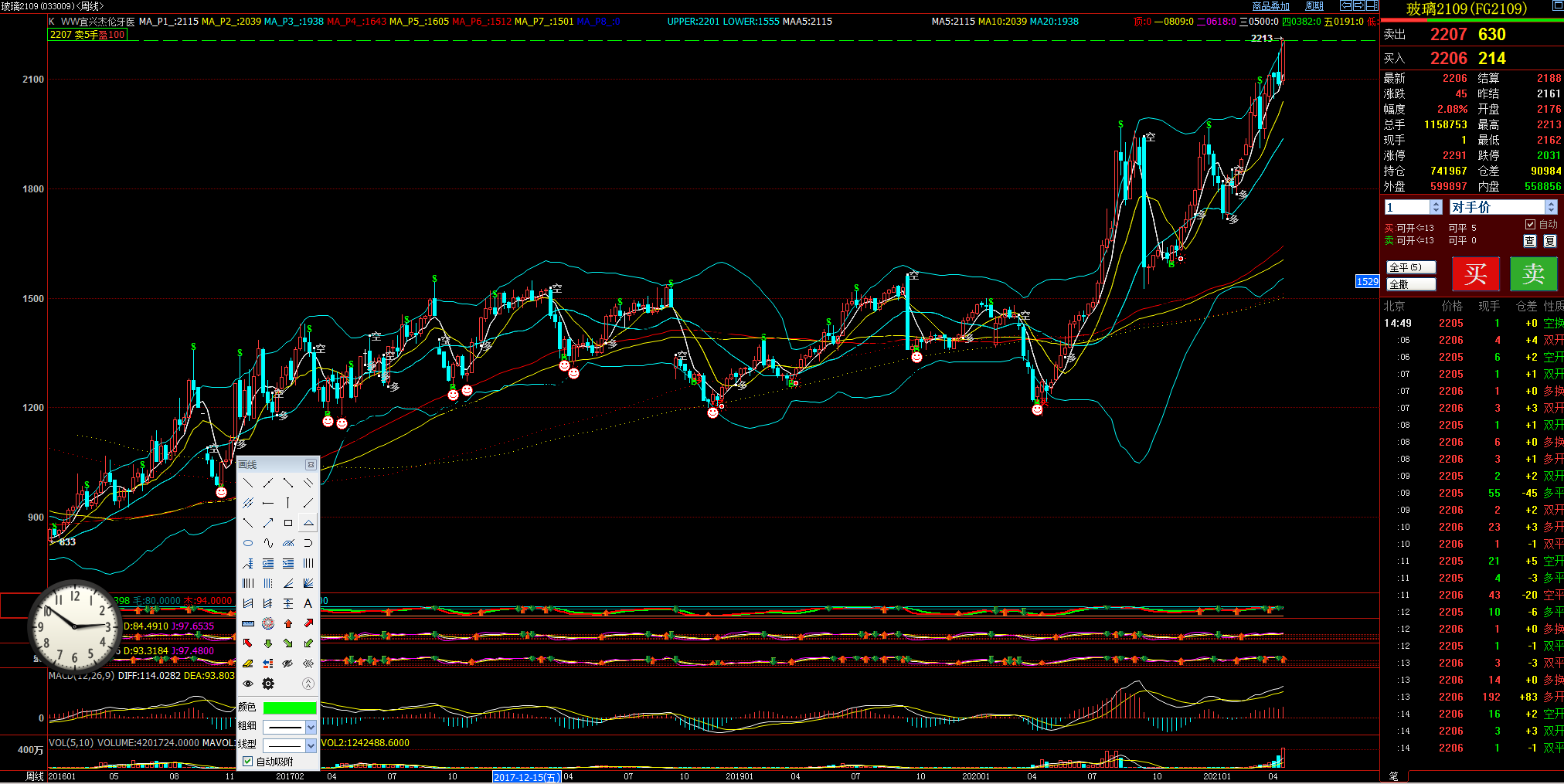Image resolution: width=1564 pixels, height=784 pixels.
Task: Select the 2017-12-15 date marker
Action: [x=526, y=777]
